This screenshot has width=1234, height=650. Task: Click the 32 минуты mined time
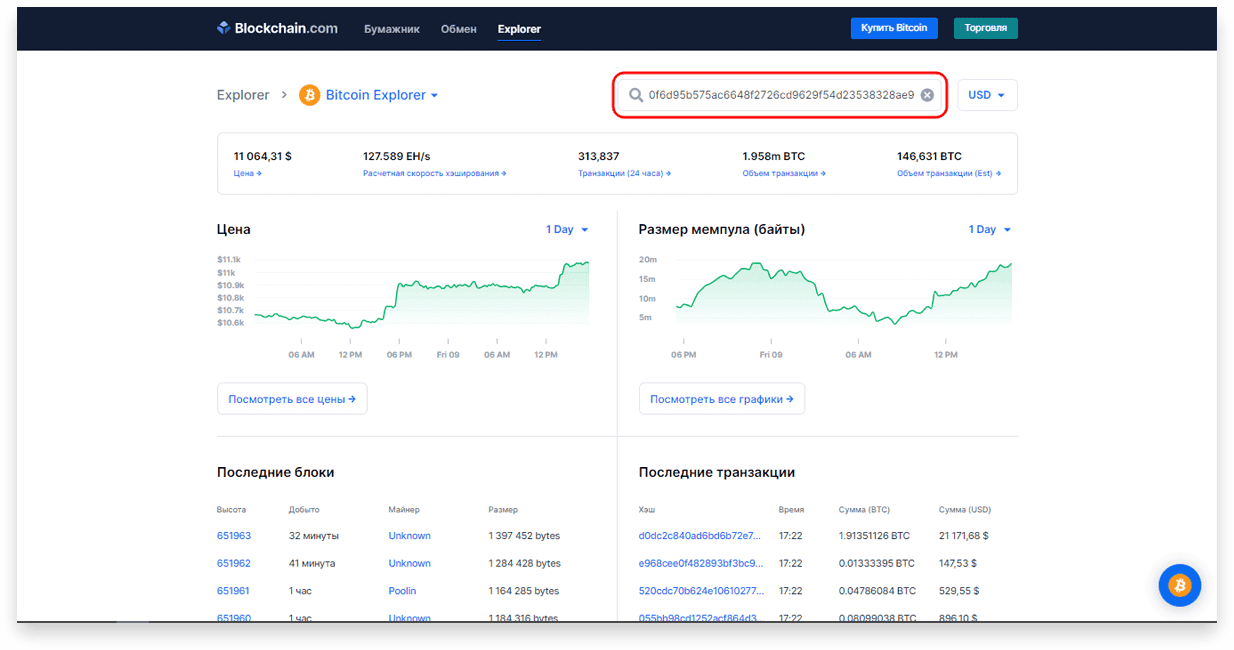point(314,536)
